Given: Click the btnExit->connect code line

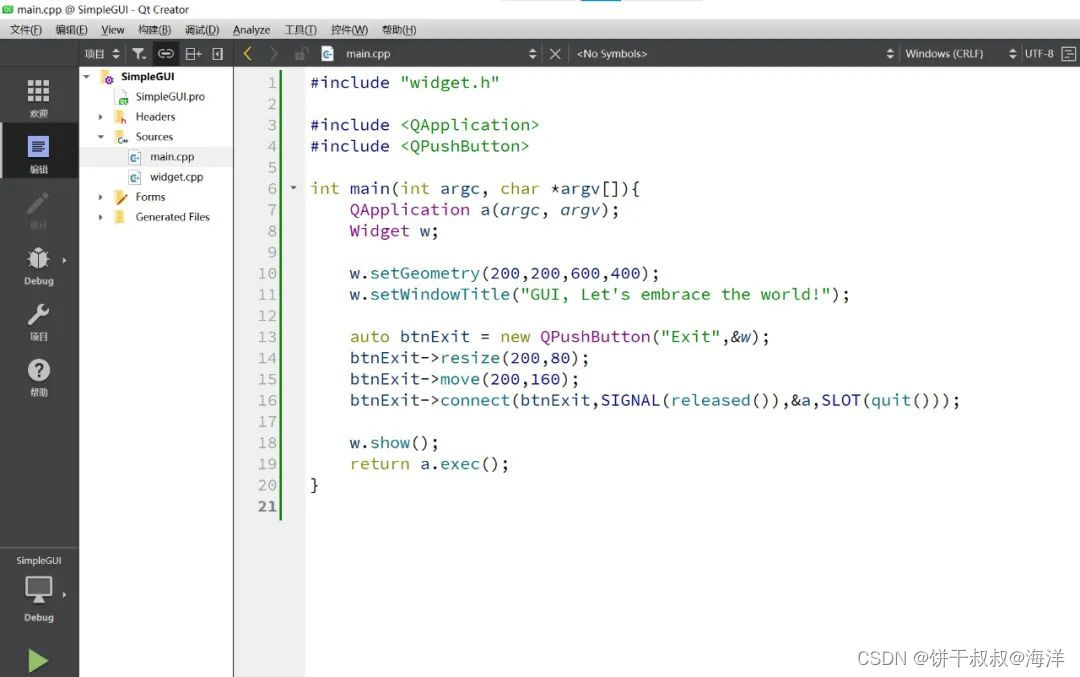Looking at the screenshot, I should (654, 401).
